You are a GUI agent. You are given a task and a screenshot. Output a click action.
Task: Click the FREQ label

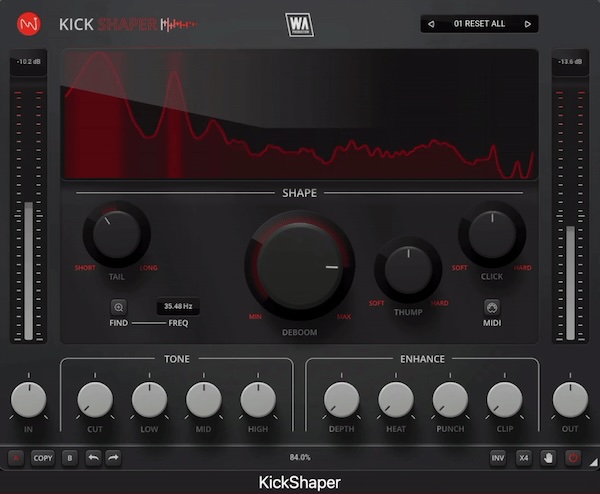pos(178,323)
